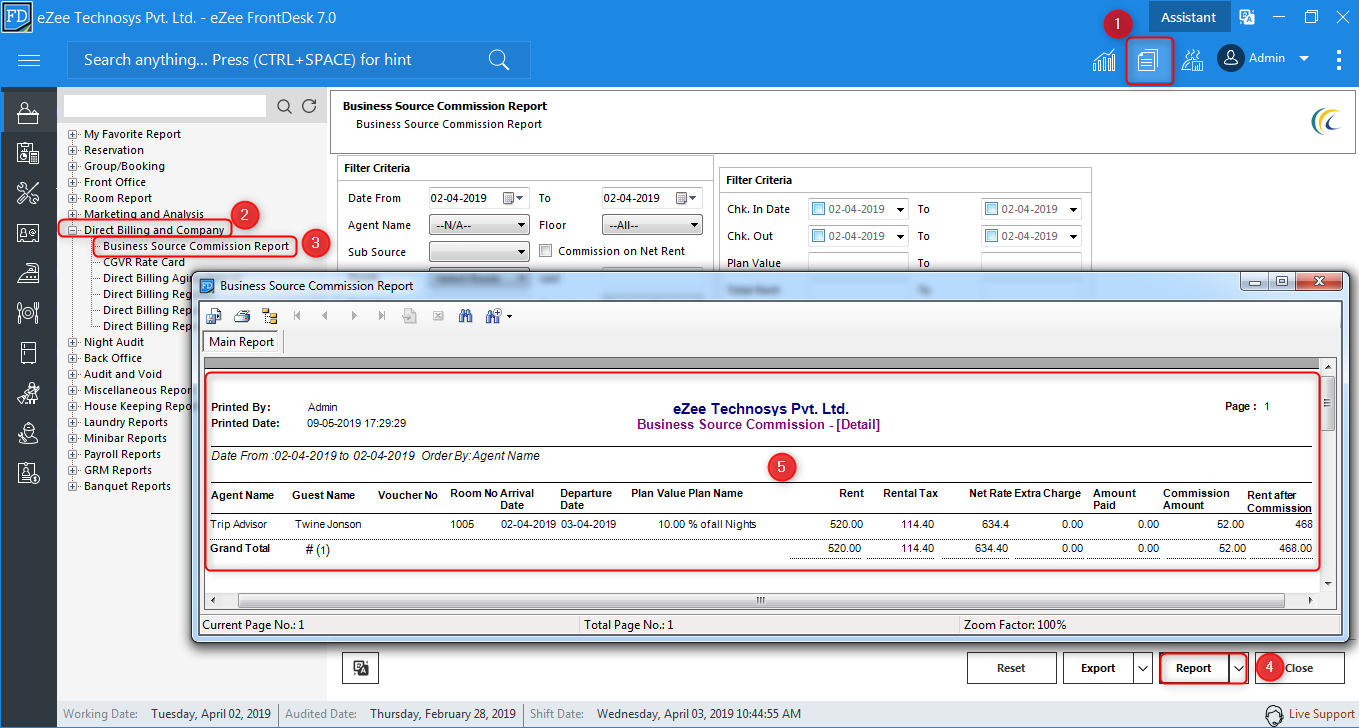Open the housekeeping cleaner sidebar icon

(28, 393)
